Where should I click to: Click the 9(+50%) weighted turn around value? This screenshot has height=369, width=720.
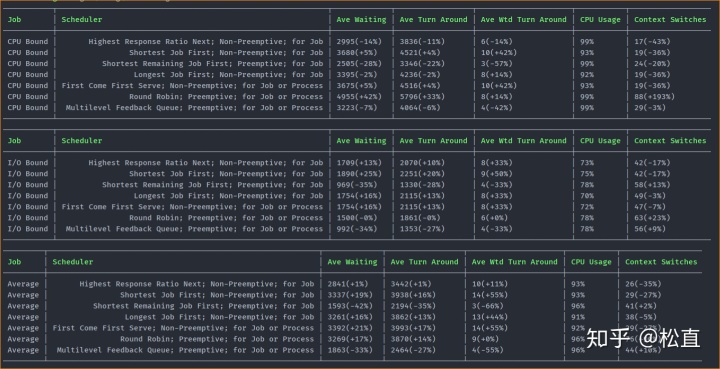pyautogui.click(x=496, y=174)
